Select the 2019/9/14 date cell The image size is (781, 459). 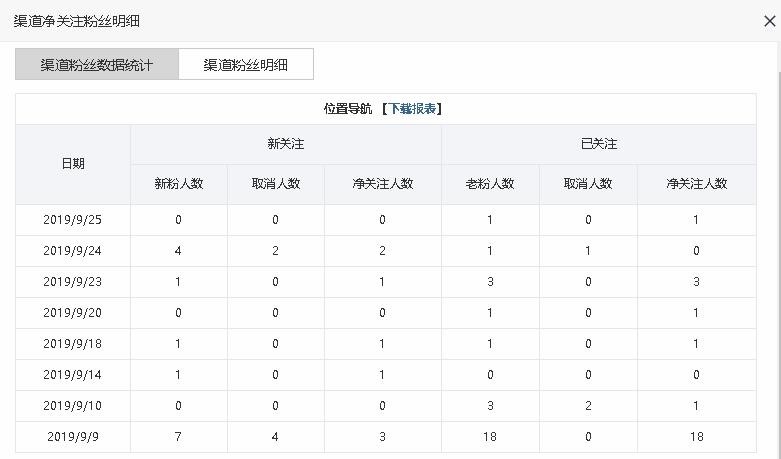(x=73, y=375)
